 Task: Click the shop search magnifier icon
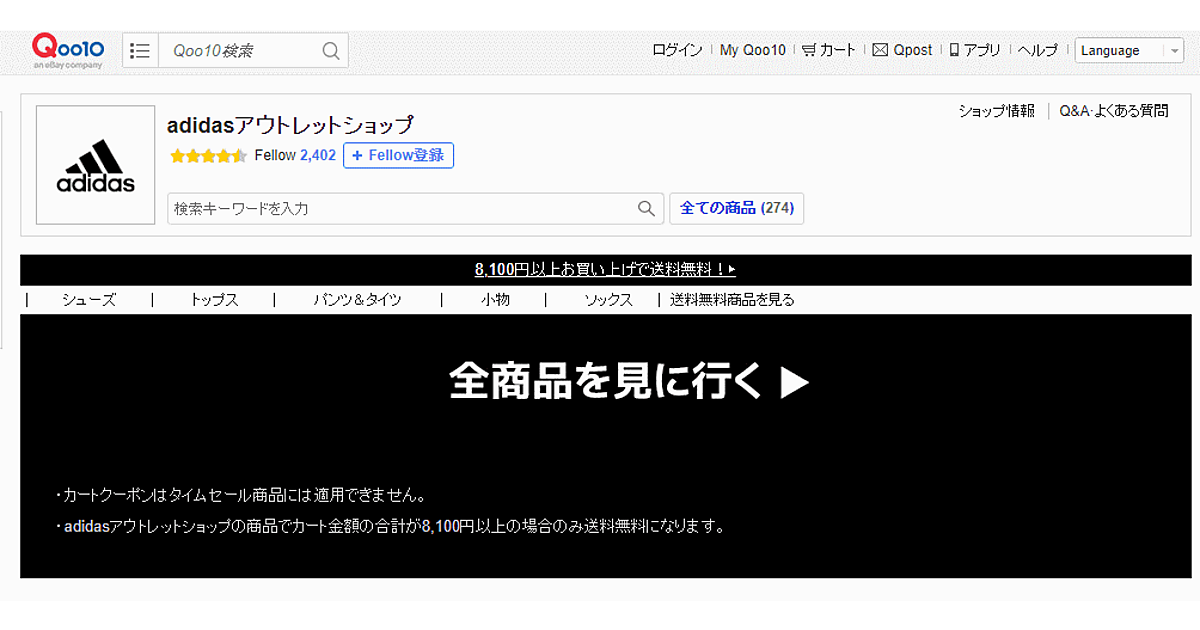[647, 209]
